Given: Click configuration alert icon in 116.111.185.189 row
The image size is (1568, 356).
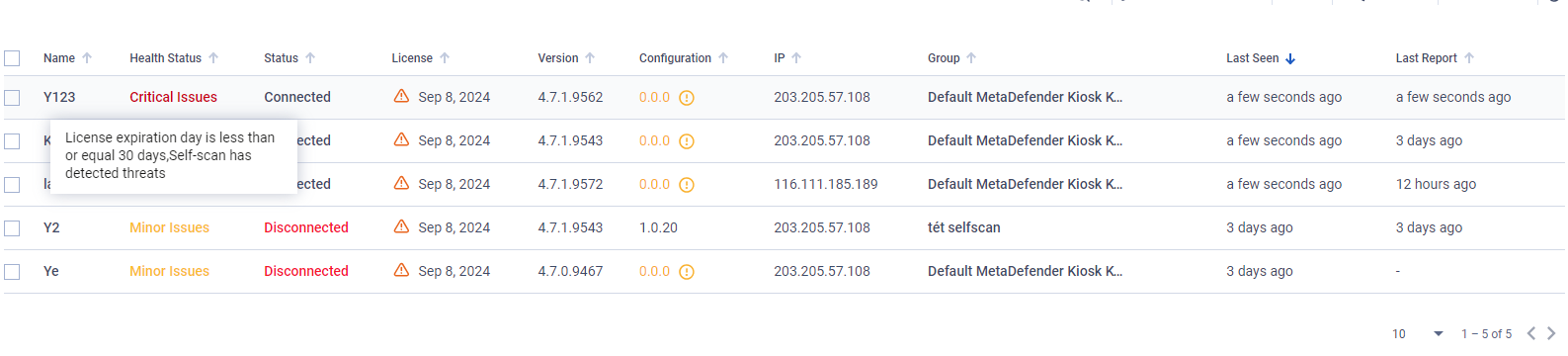Looking at the screenshot, I should click(x=687, y=185).
